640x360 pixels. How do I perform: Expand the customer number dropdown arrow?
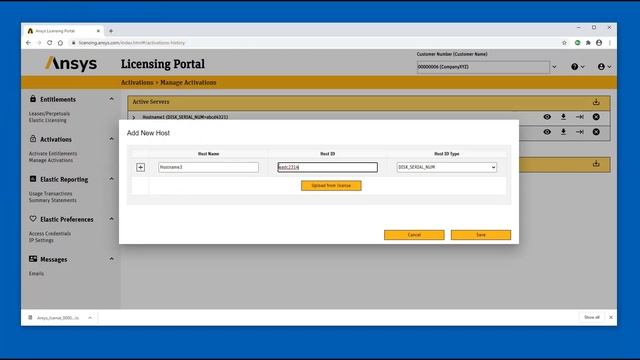click(x=554, y=67)
